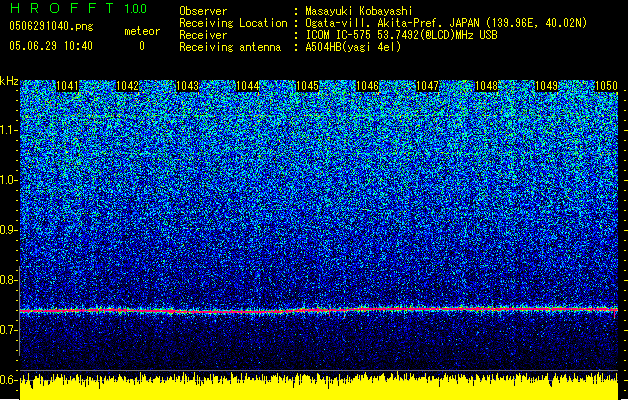The width and height of the screenshot is (629, 400).
Task: Click the 1047 time marker
Action: [x=427, y=86]
